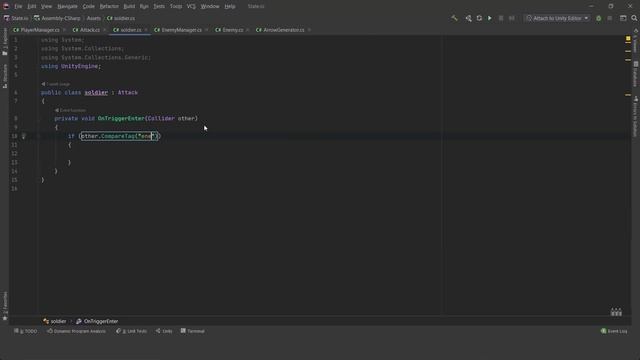
Task: Click the hammer Build Solution icon
Action: tap(454, 18)
